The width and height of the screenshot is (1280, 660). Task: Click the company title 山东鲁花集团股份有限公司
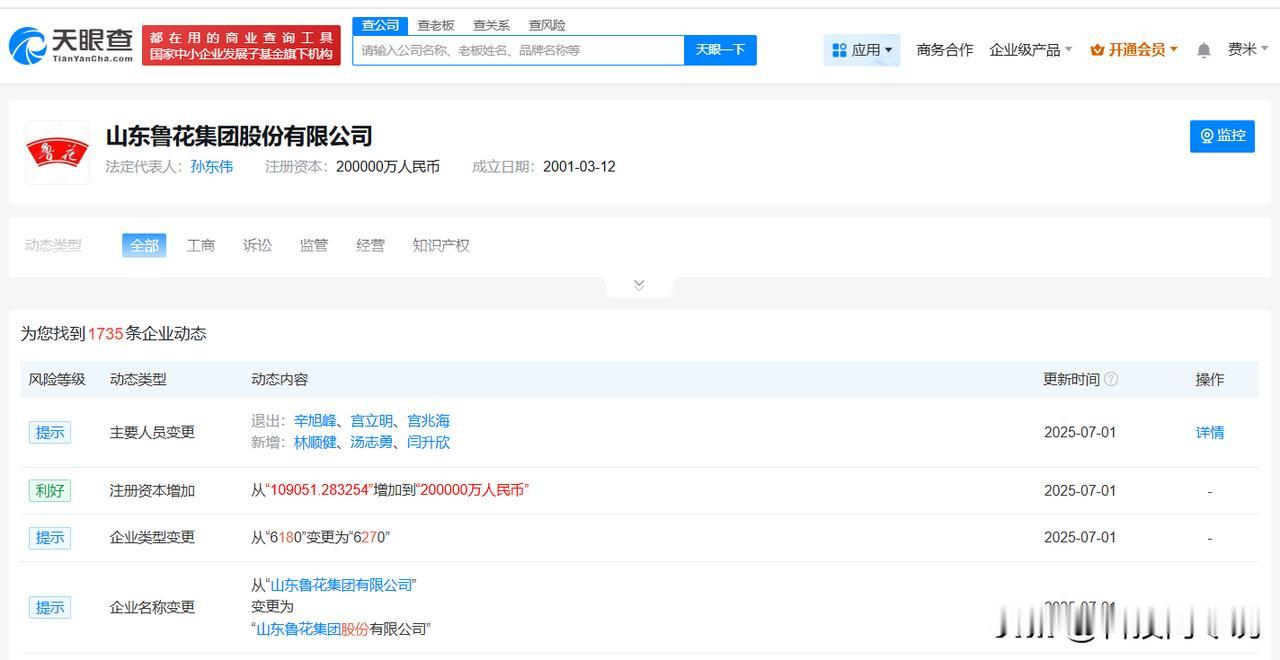coord(239,136)
